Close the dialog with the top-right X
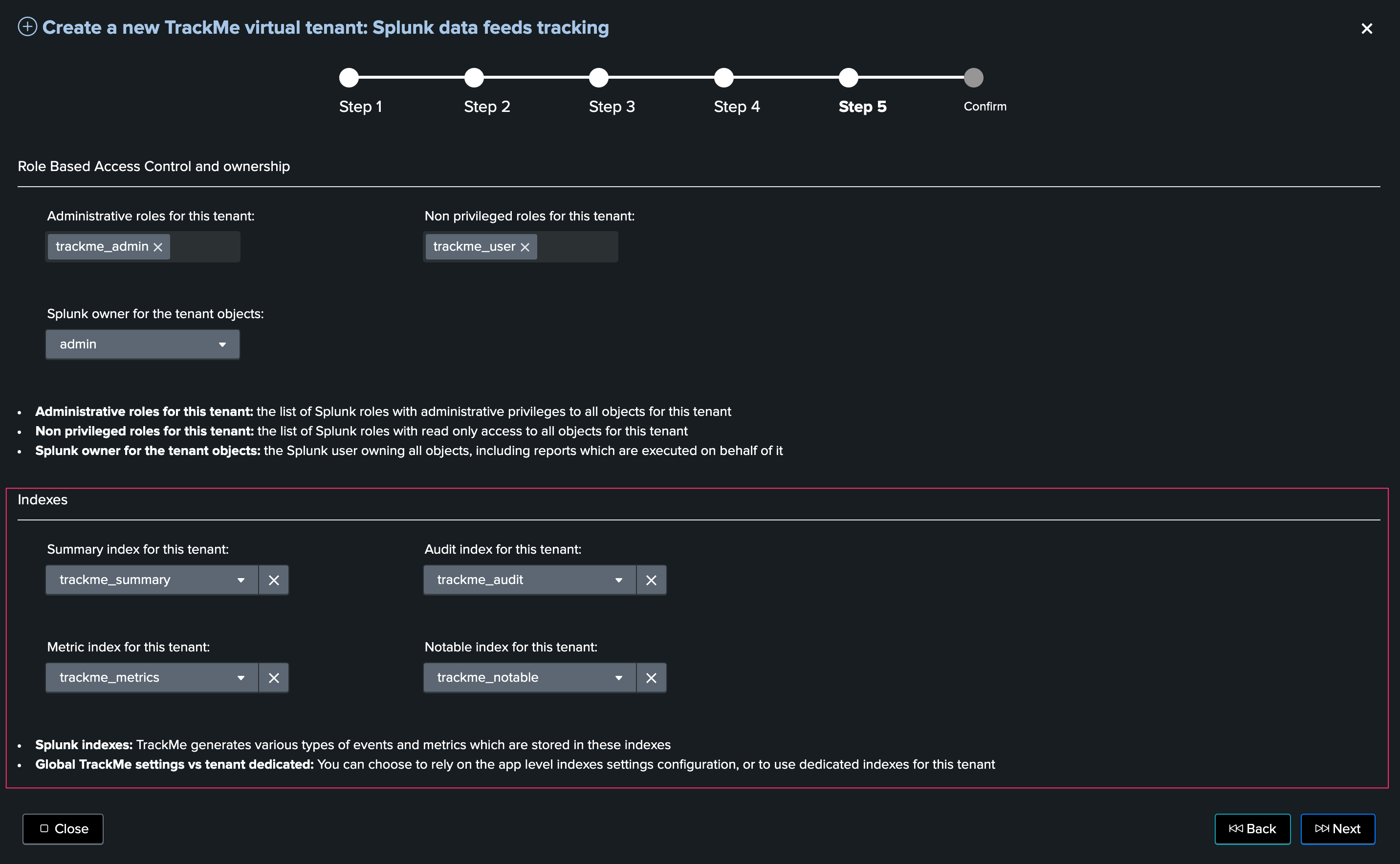The image size is (1400, 864). point(1366,28)
